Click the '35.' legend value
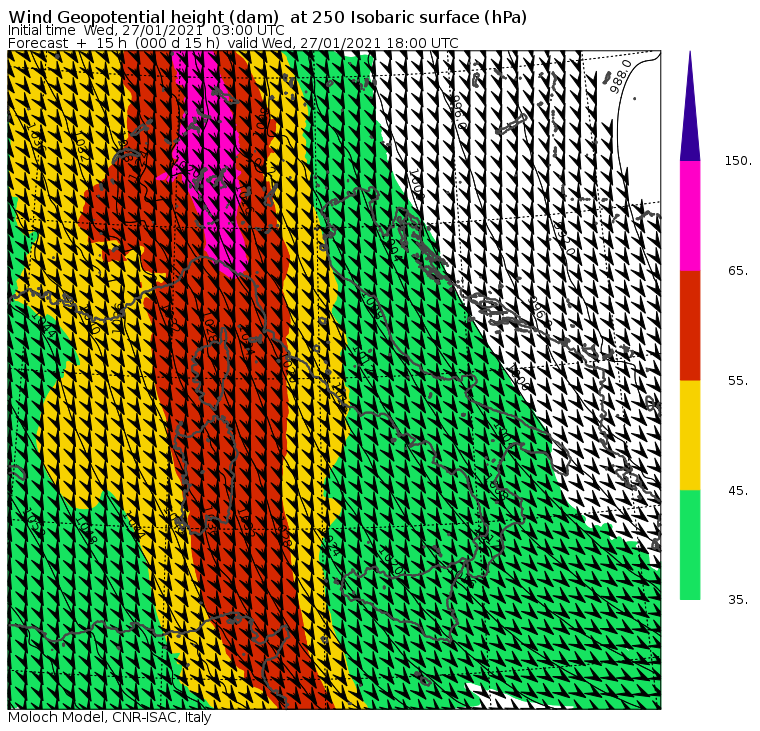Screen dimensions: 760x731 tap(738, 600)
